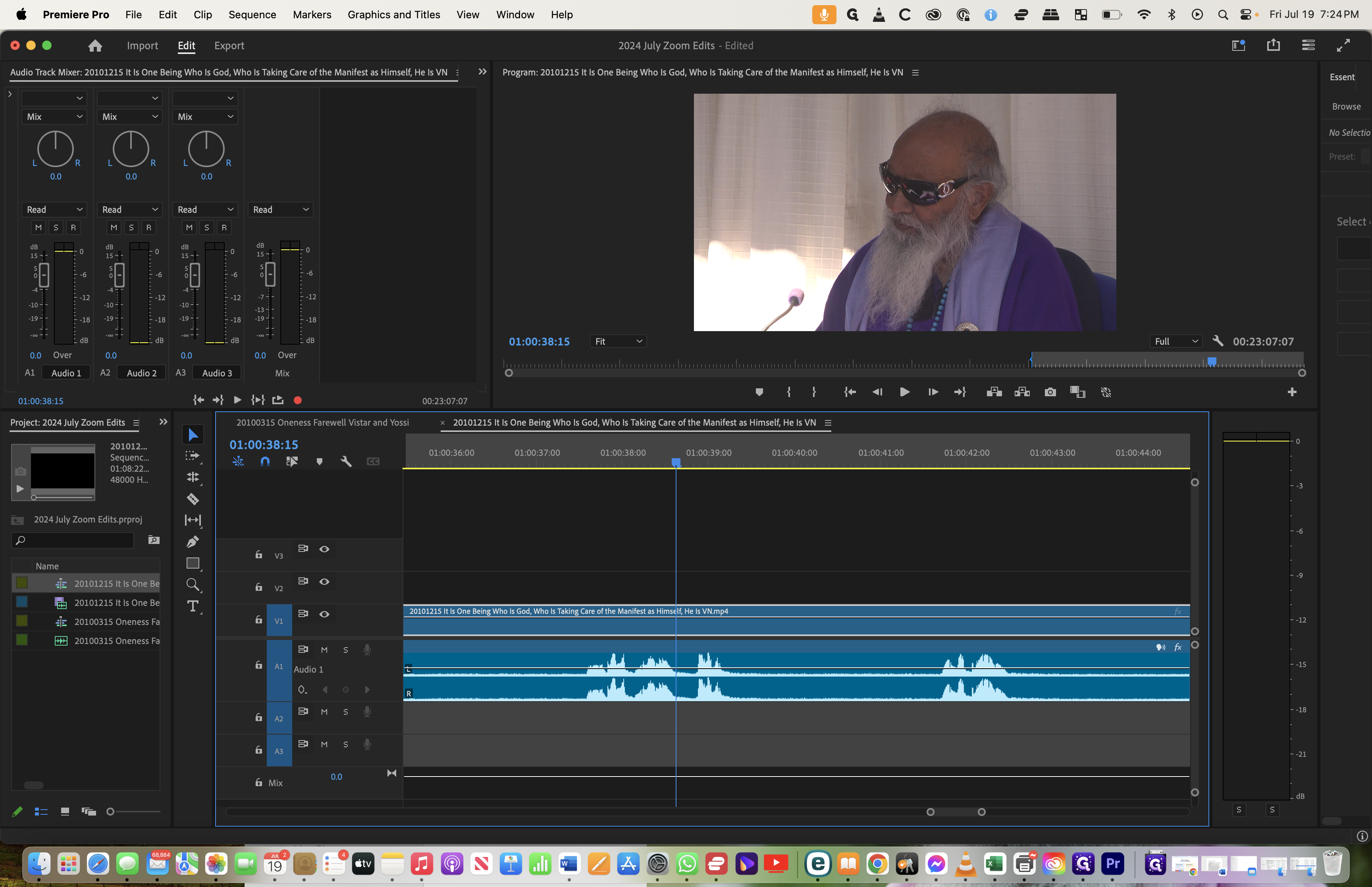Select the Razor tool
The width and height of the screenshot is (1372, 887).
[193, 499]
